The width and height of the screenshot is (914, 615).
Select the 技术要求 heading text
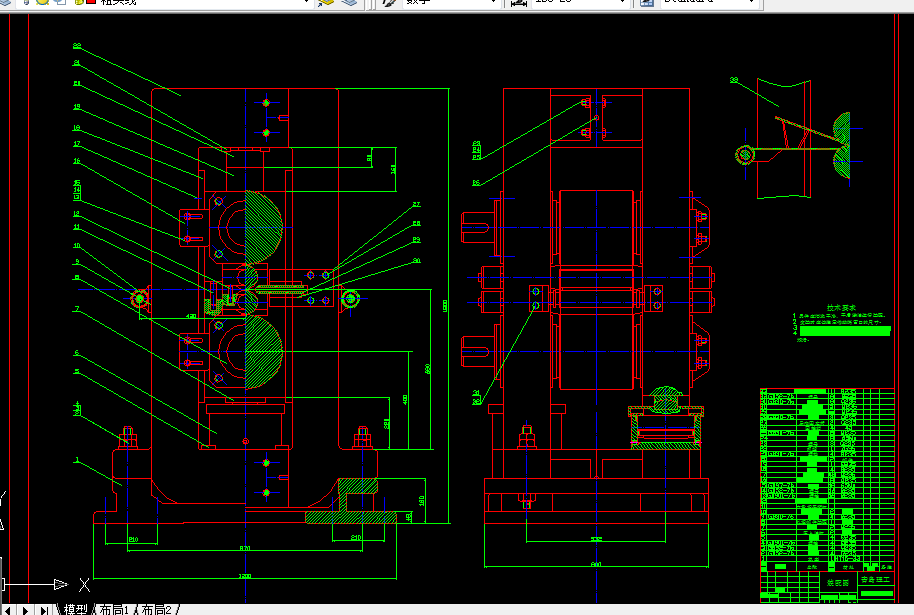[841, 307]
